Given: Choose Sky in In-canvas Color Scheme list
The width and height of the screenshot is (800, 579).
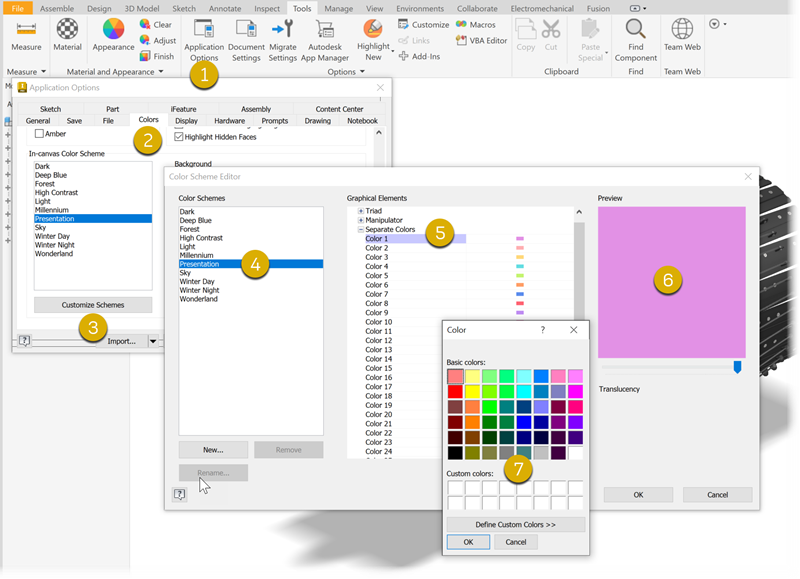Looking at the screenshot, I should 40,228.
